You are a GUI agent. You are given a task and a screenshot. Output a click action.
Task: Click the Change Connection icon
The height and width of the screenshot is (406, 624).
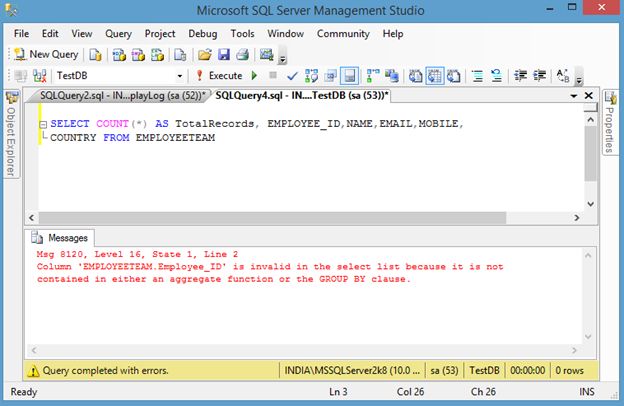coord(40,76)
